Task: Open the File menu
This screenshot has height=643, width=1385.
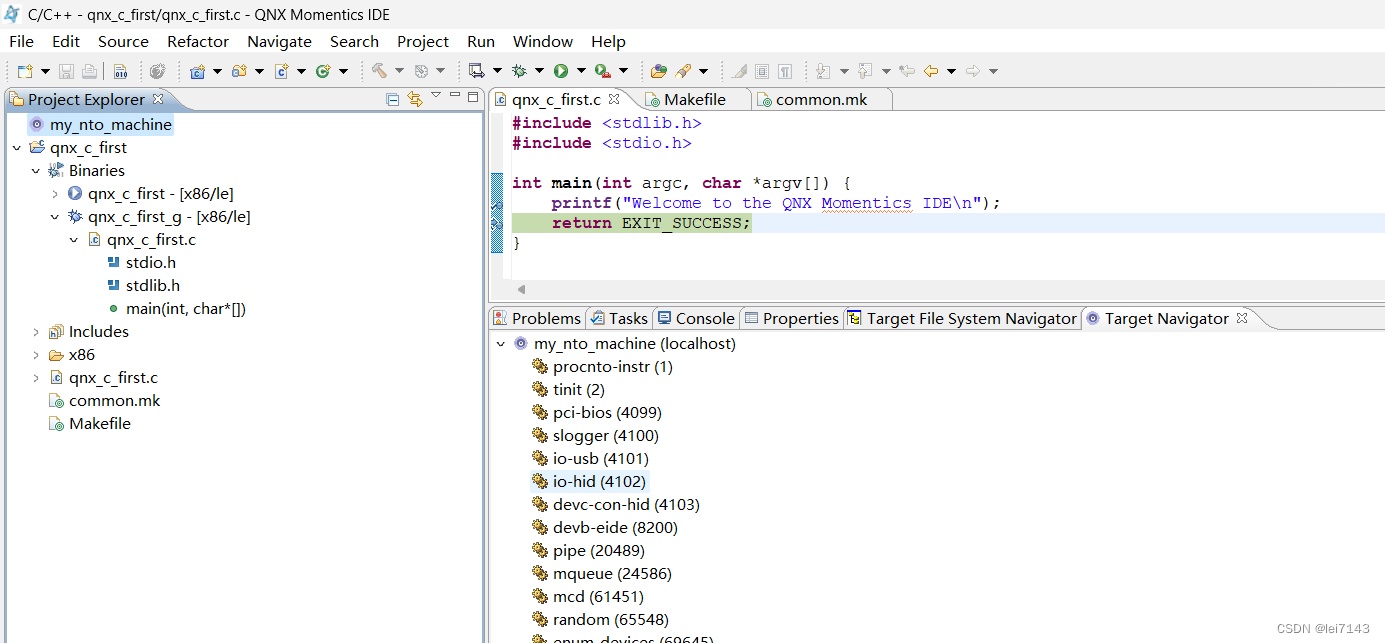Action: [21, 41]
